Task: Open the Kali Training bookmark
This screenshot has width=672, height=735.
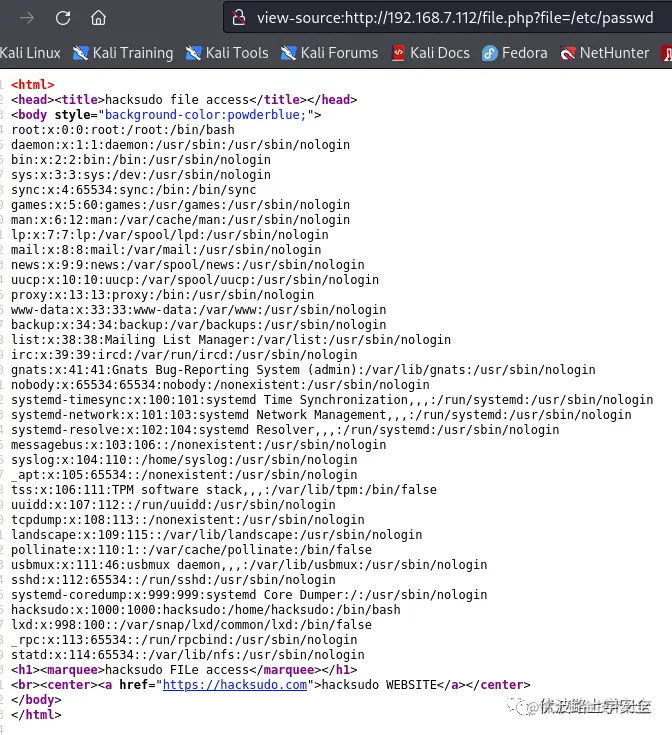Action: [123, 53]
